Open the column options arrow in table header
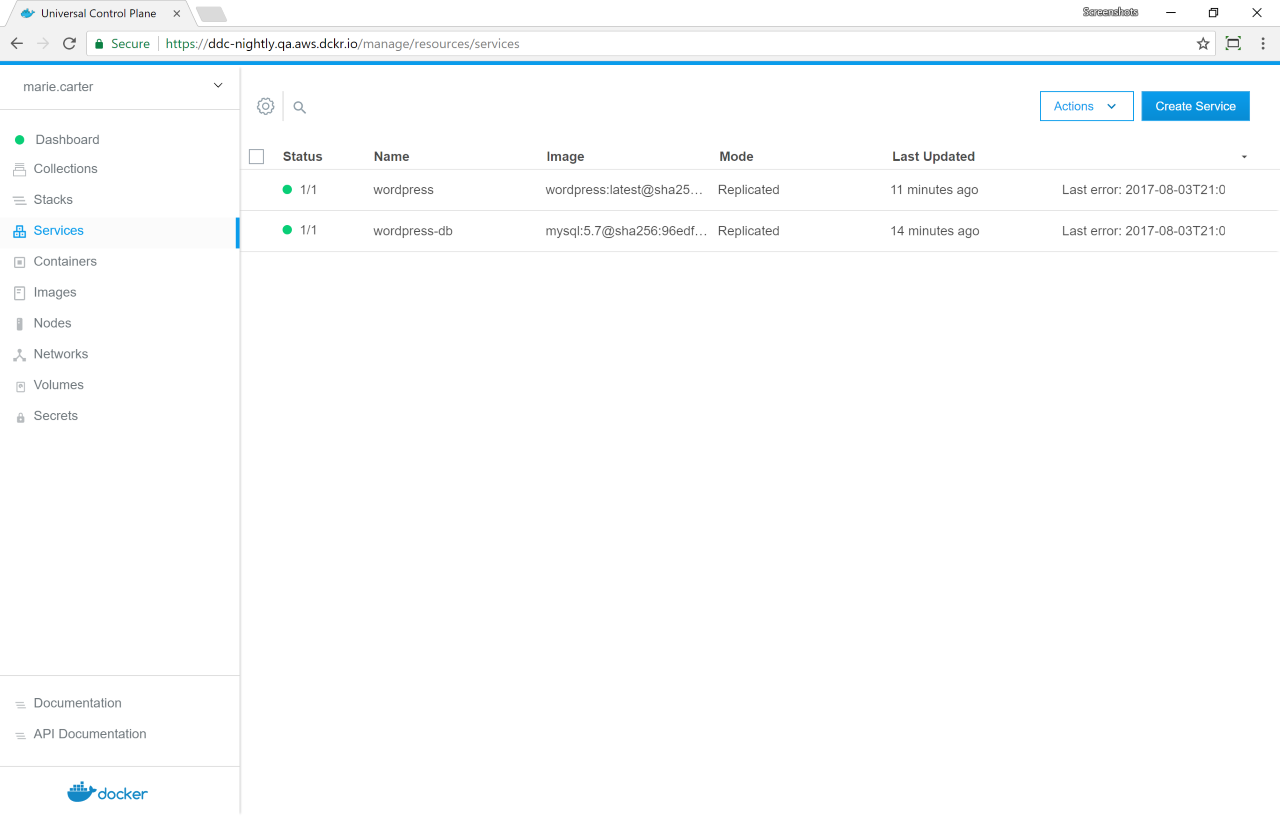This screenshot has height=816, width=1280. [x=1244, y=157]
